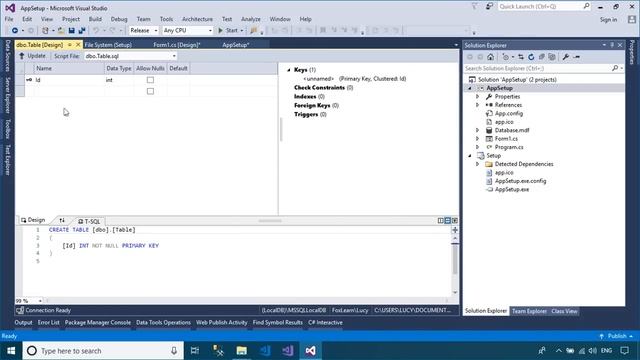
Task: Click the Open File folder icon
Action: click(x=61, y=31)
